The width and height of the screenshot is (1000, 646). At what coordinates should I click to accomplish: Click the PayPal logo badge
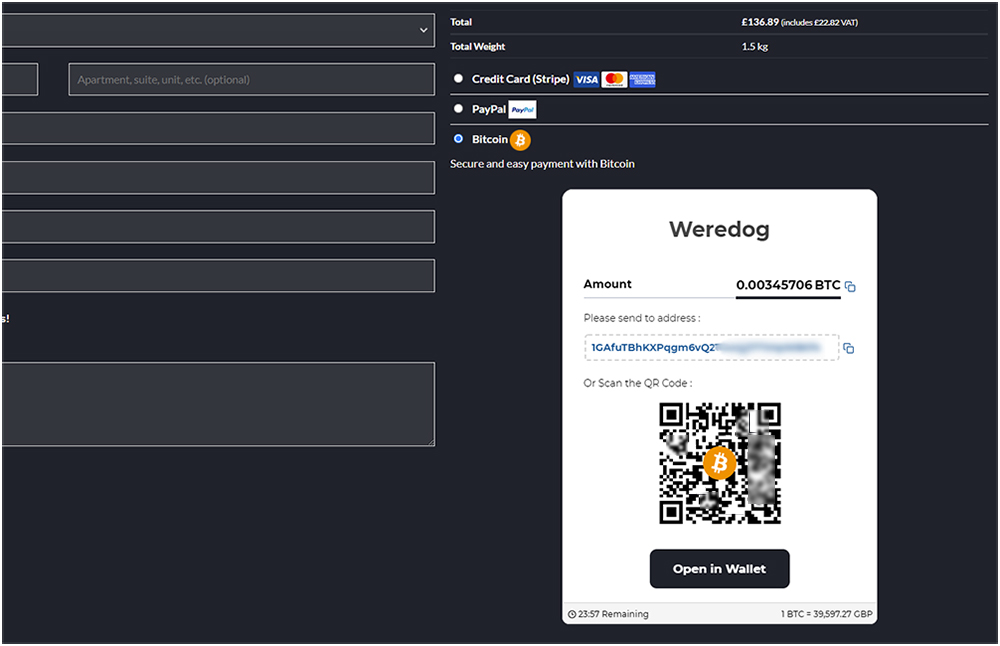pos(522,110)
